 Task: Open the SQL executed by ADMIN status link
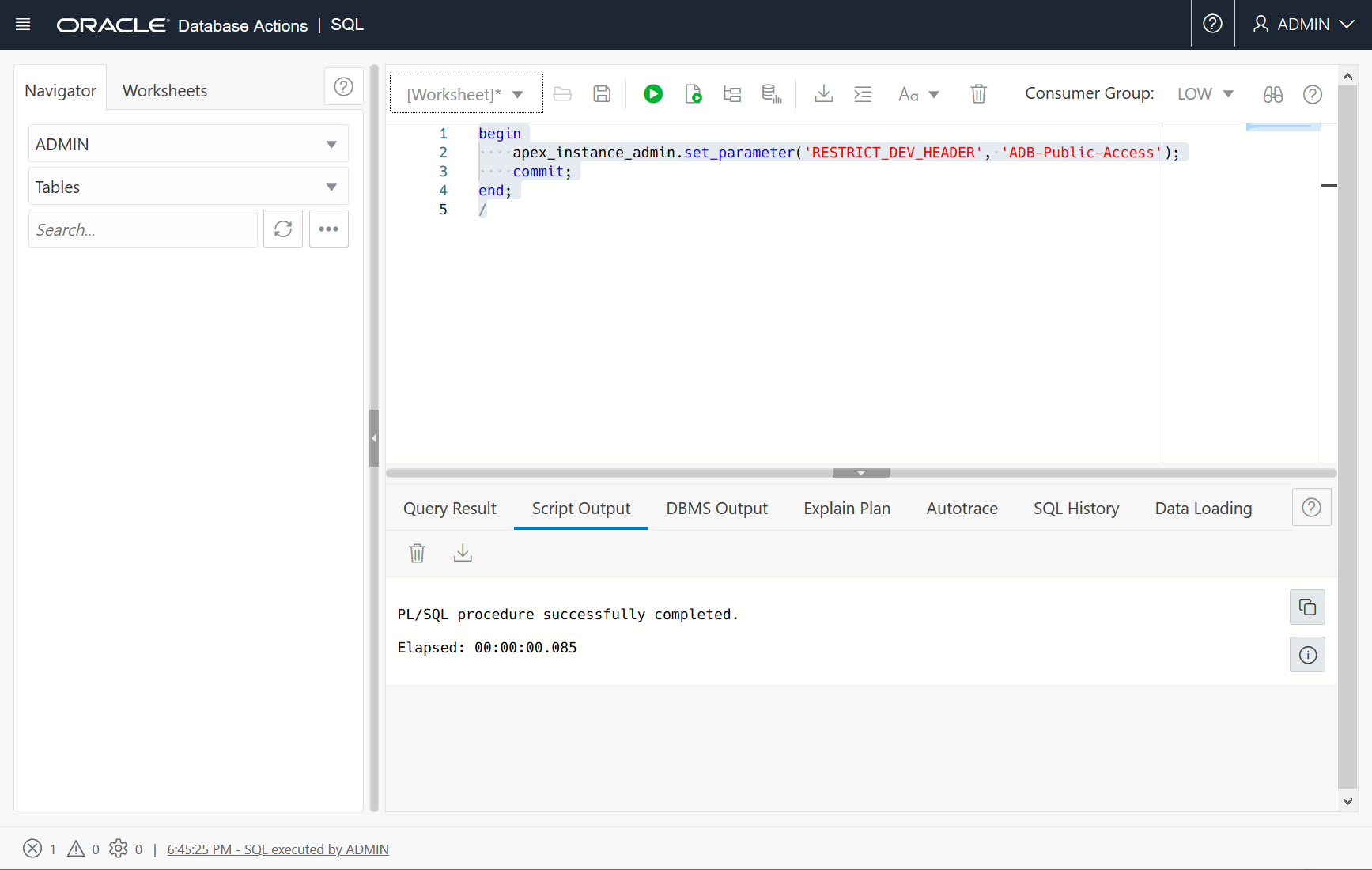pyautogui.click(x=278, y=849)
